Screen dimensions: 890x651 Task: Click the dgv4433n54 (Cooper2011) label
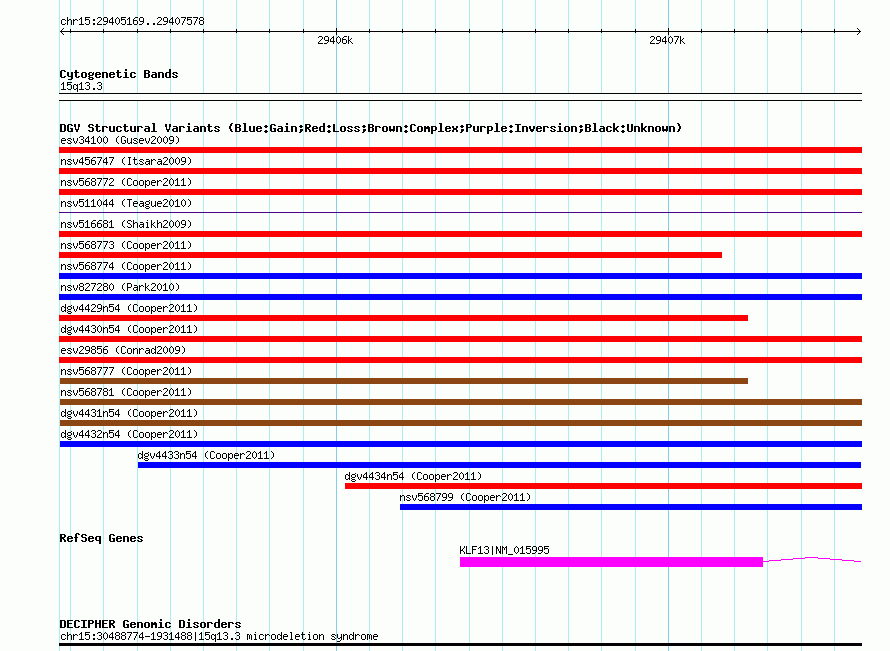point(206,455)
